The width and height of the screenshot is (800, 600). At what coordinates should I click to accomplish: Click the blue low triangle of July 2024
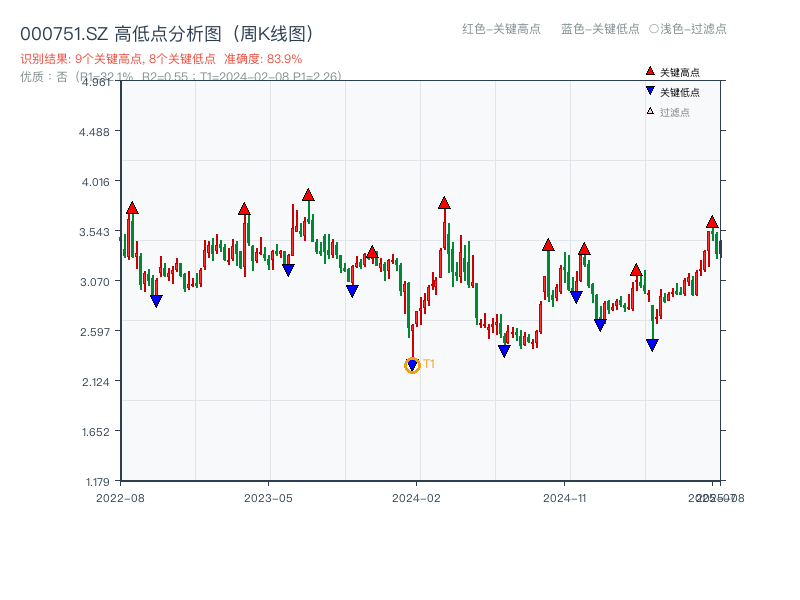tap(504, 351)
